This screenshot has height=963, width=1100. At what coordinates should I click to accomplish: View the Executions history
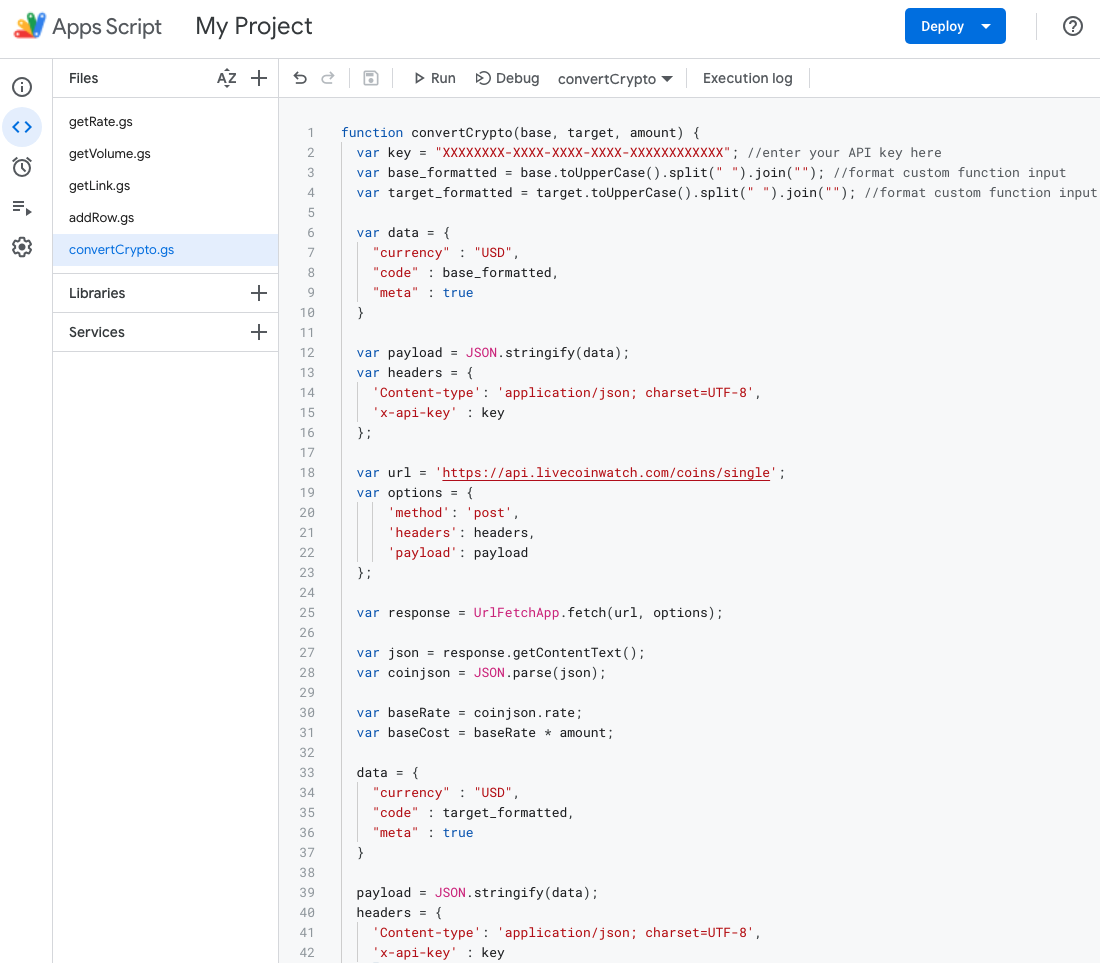(x=22, y=207)
